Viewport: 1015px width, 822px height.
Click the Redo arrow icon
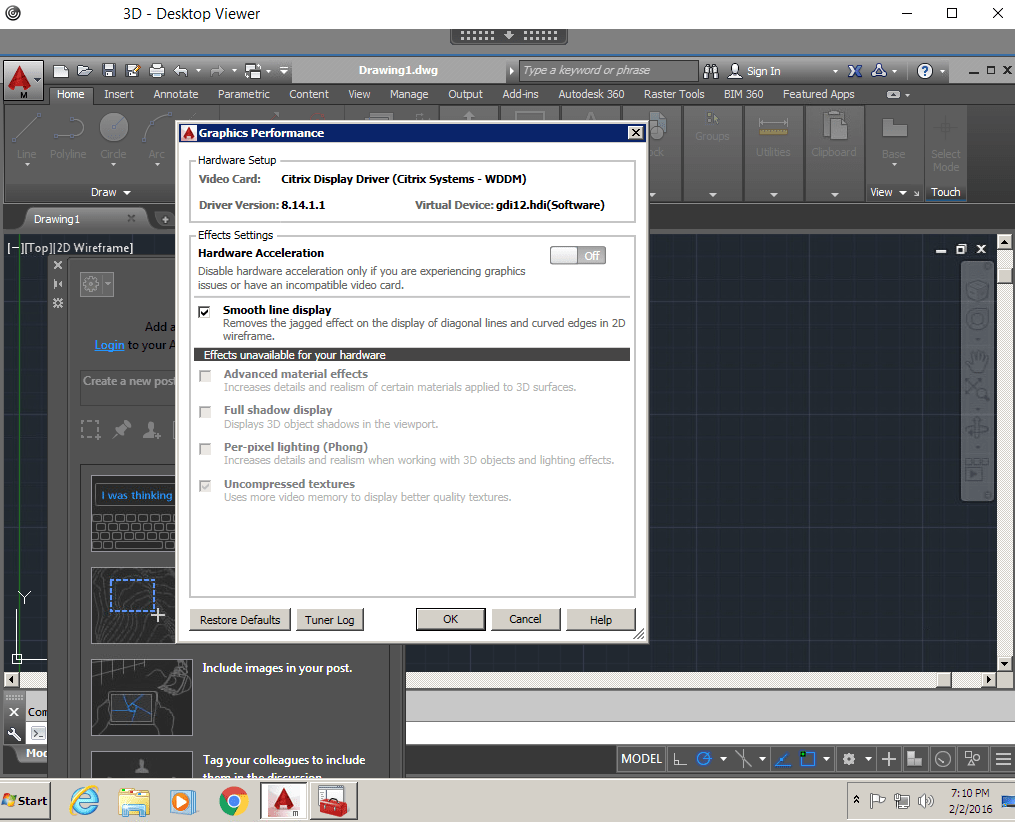pyautogui.click(x=217, y=71)
